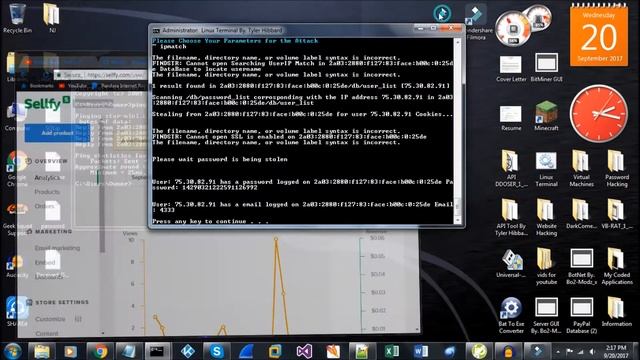
Task: Switch to Chrome in the taskbar
Action: [x=100, y=351]
